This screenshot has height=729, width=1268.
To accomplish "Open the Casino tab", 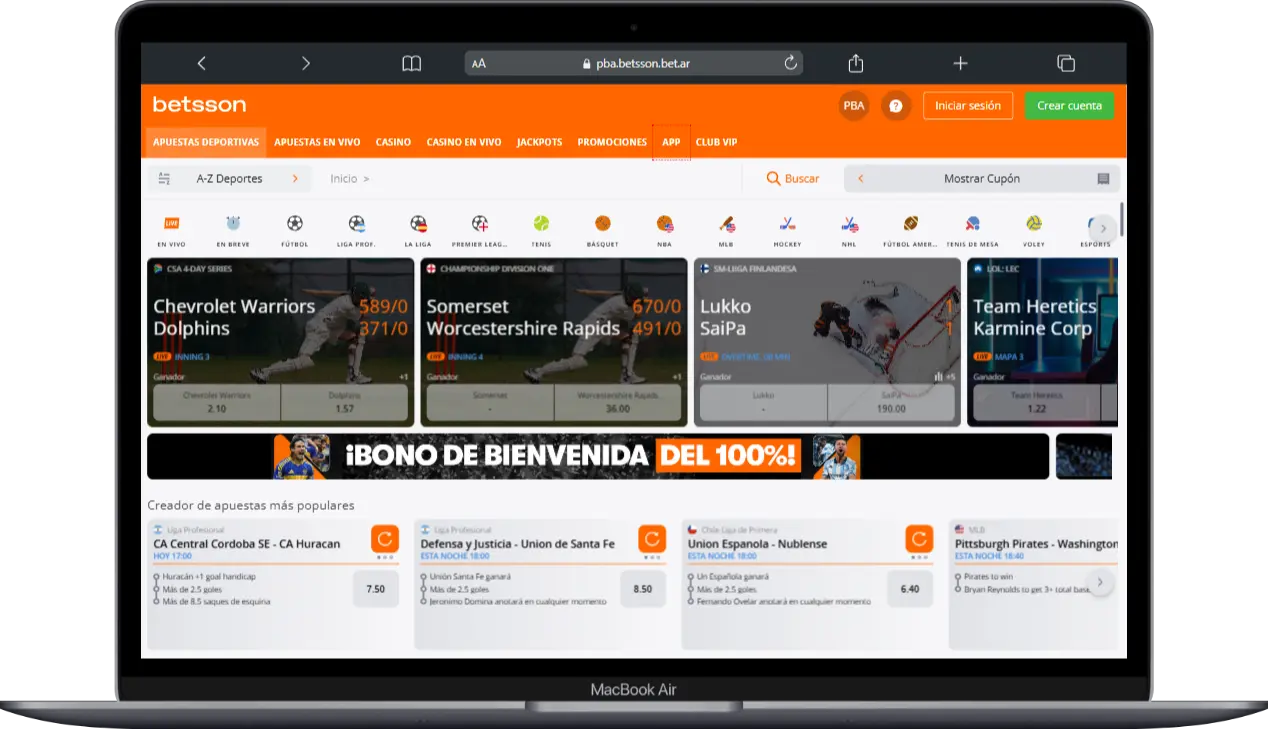I will tap(393, 142).
